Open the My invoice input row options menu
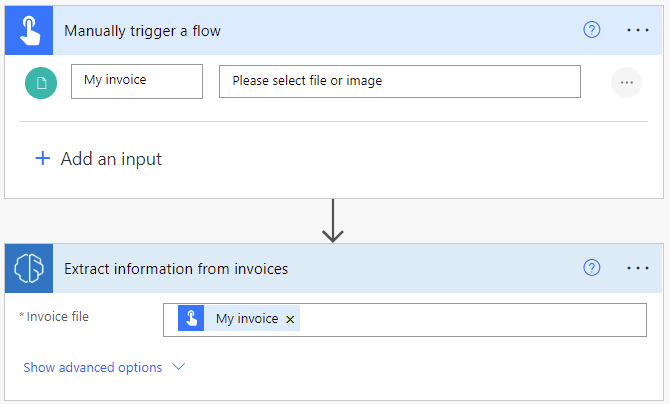Screen dimensions: 670x404 pyautogui.click(x=627, y=82)
